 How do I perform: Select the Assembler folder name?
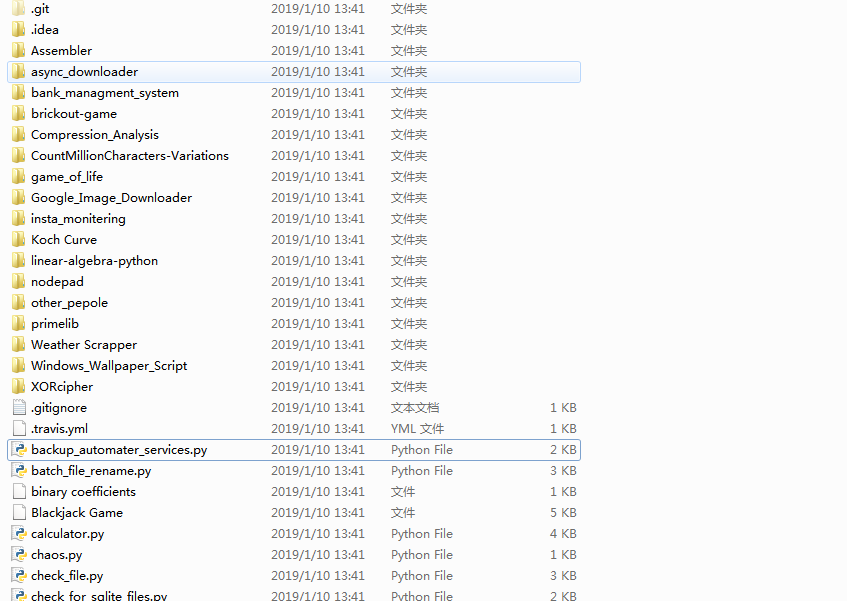point(62,51)
